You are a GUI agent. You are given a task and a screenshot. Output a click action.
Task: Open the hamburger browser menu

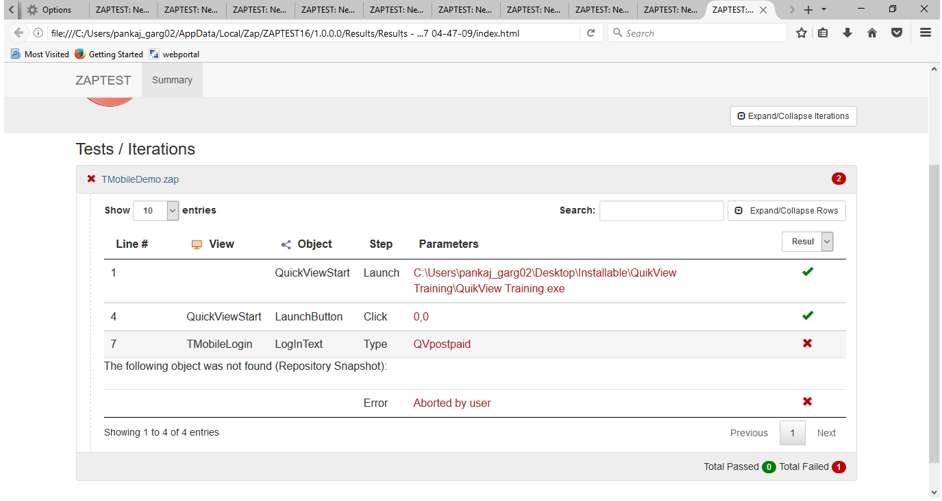(925, 33)
